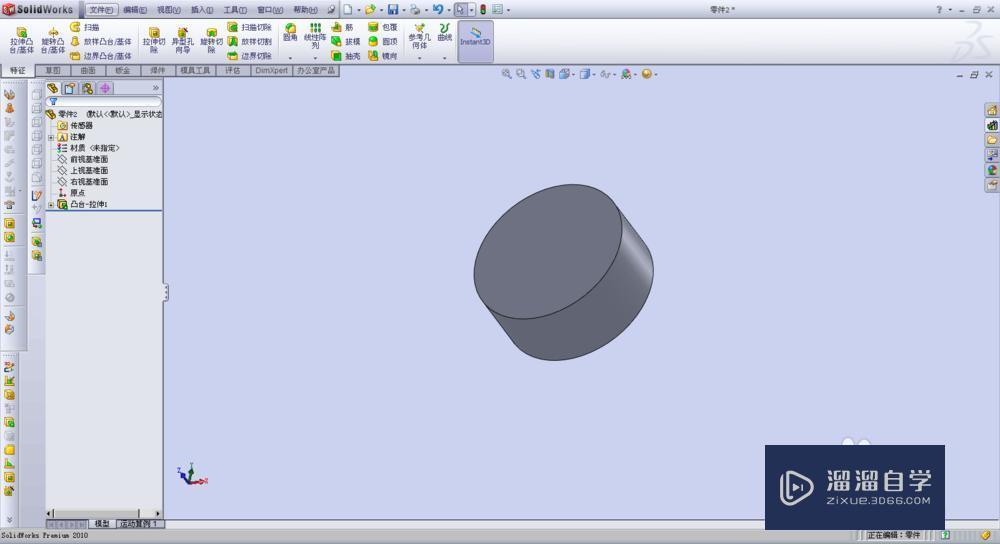1000x544 pixels.
Task: Click the Rebuild traffic light icon
Action: click(x=483, y=10)
